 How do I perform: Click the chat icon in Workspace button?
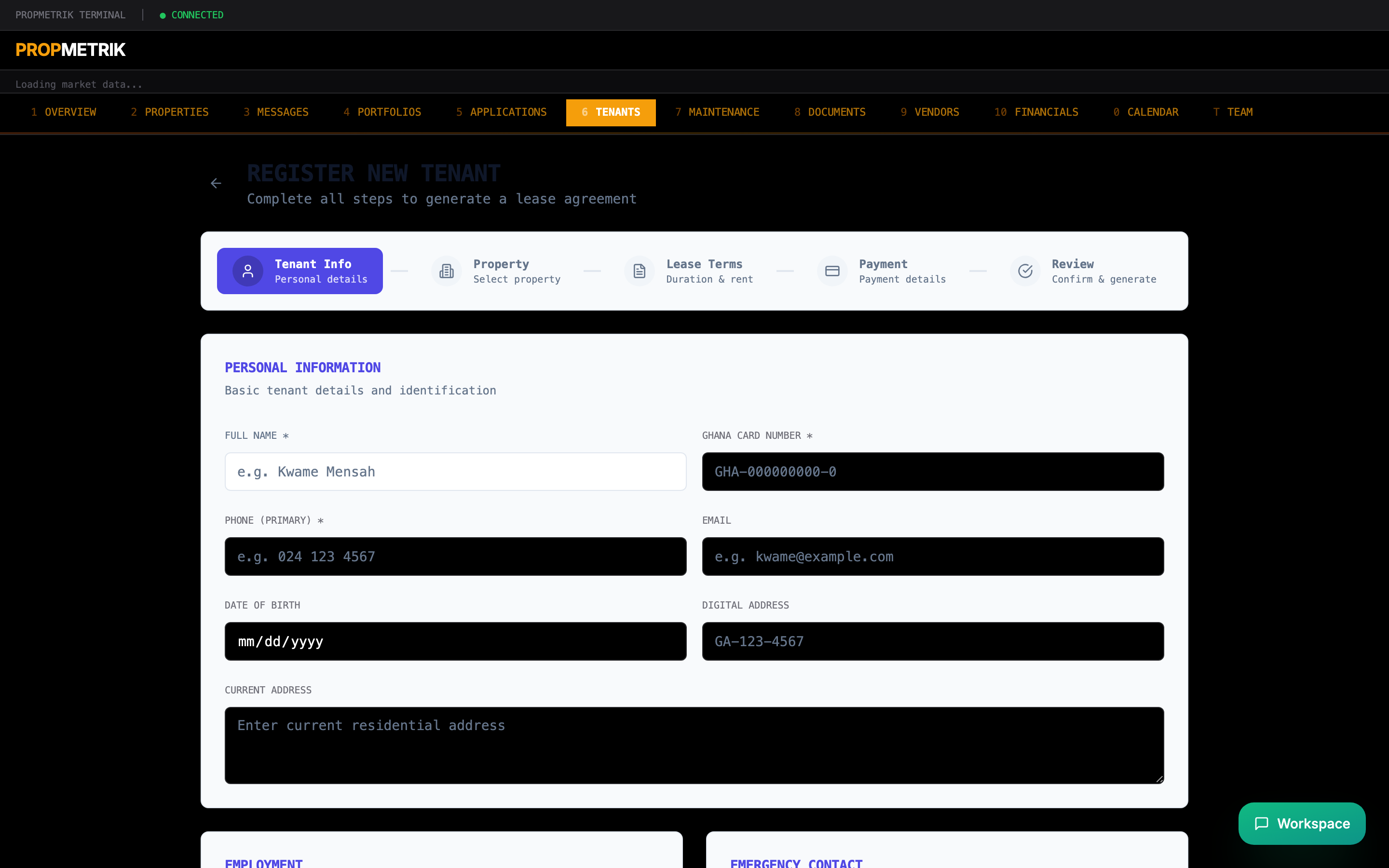coord(1262,823)
